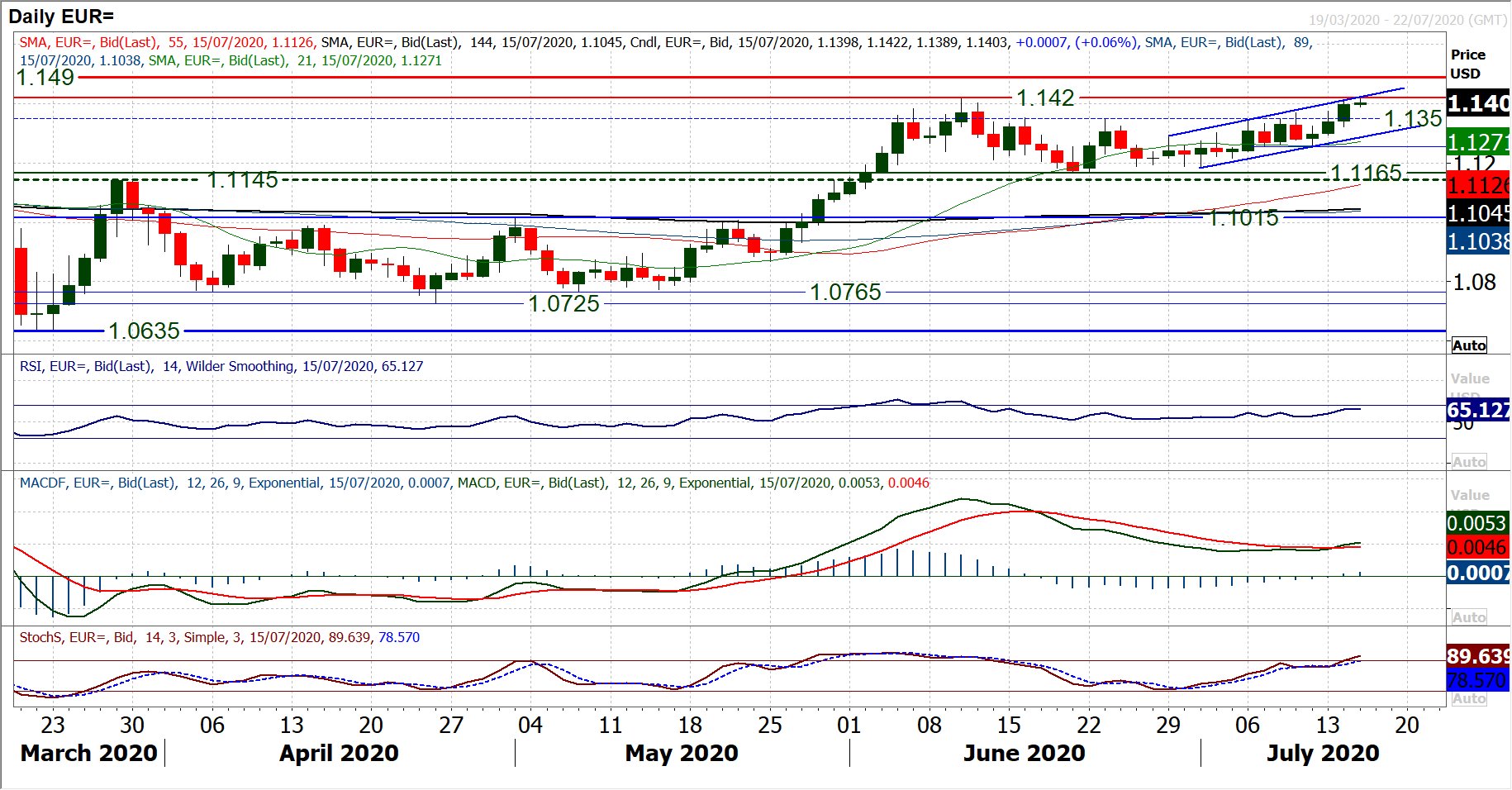1512x790 pixels.
Task: Click the June 2020 month label
Action: click(1024, 754)
